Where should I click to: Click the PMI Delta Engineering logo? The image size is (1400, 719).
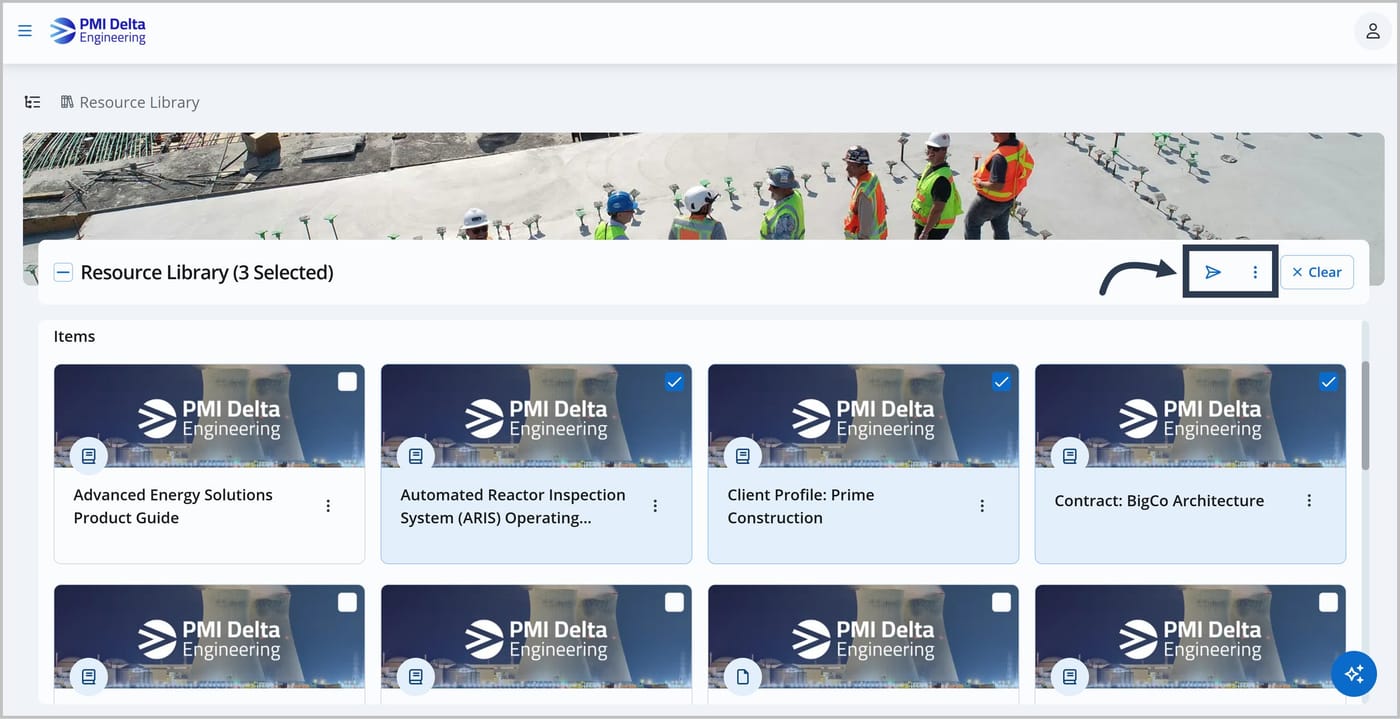pos(98,31)
